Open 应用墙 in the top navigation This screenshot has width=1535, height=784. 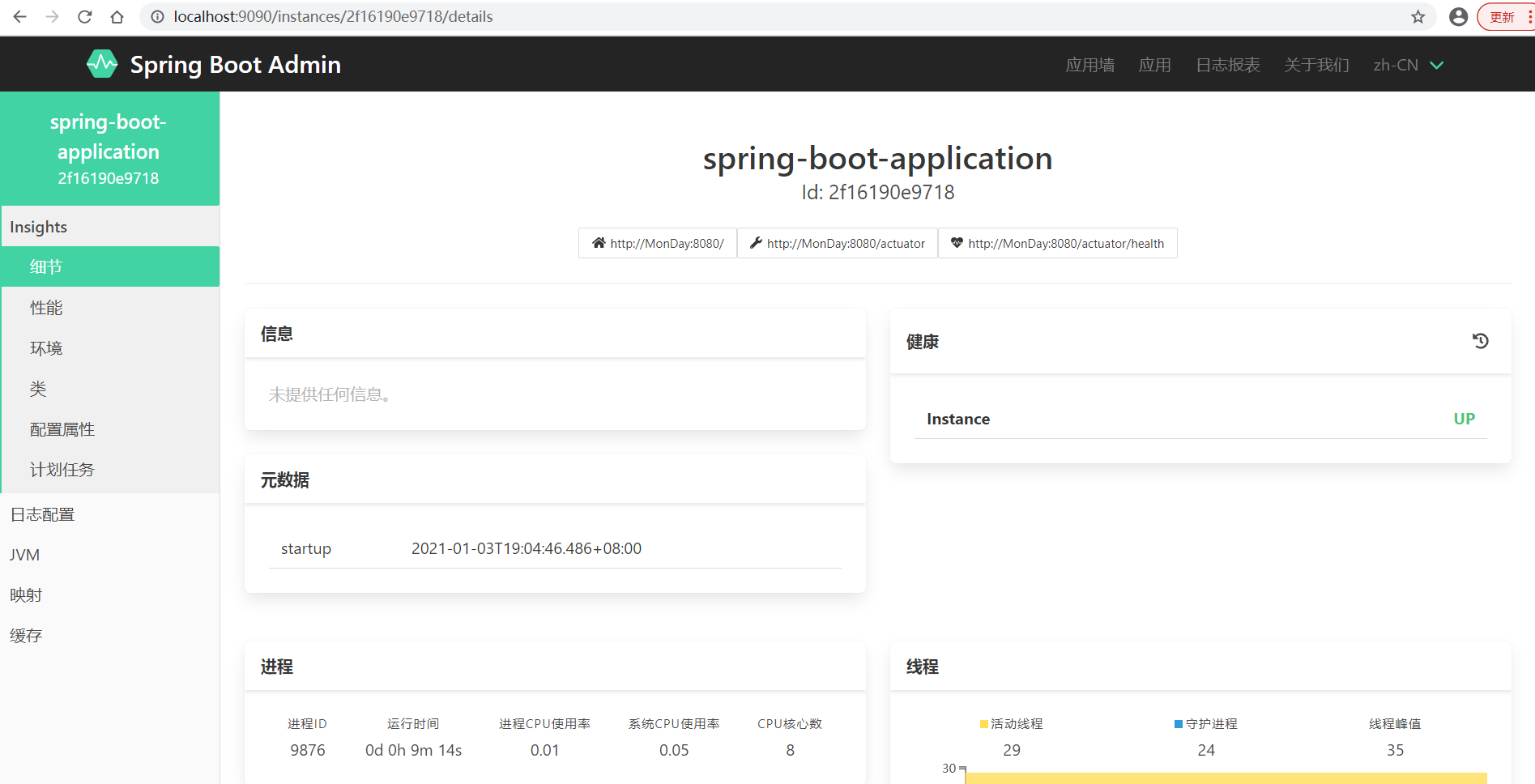pyautogui.click(x=1089, y=65)
